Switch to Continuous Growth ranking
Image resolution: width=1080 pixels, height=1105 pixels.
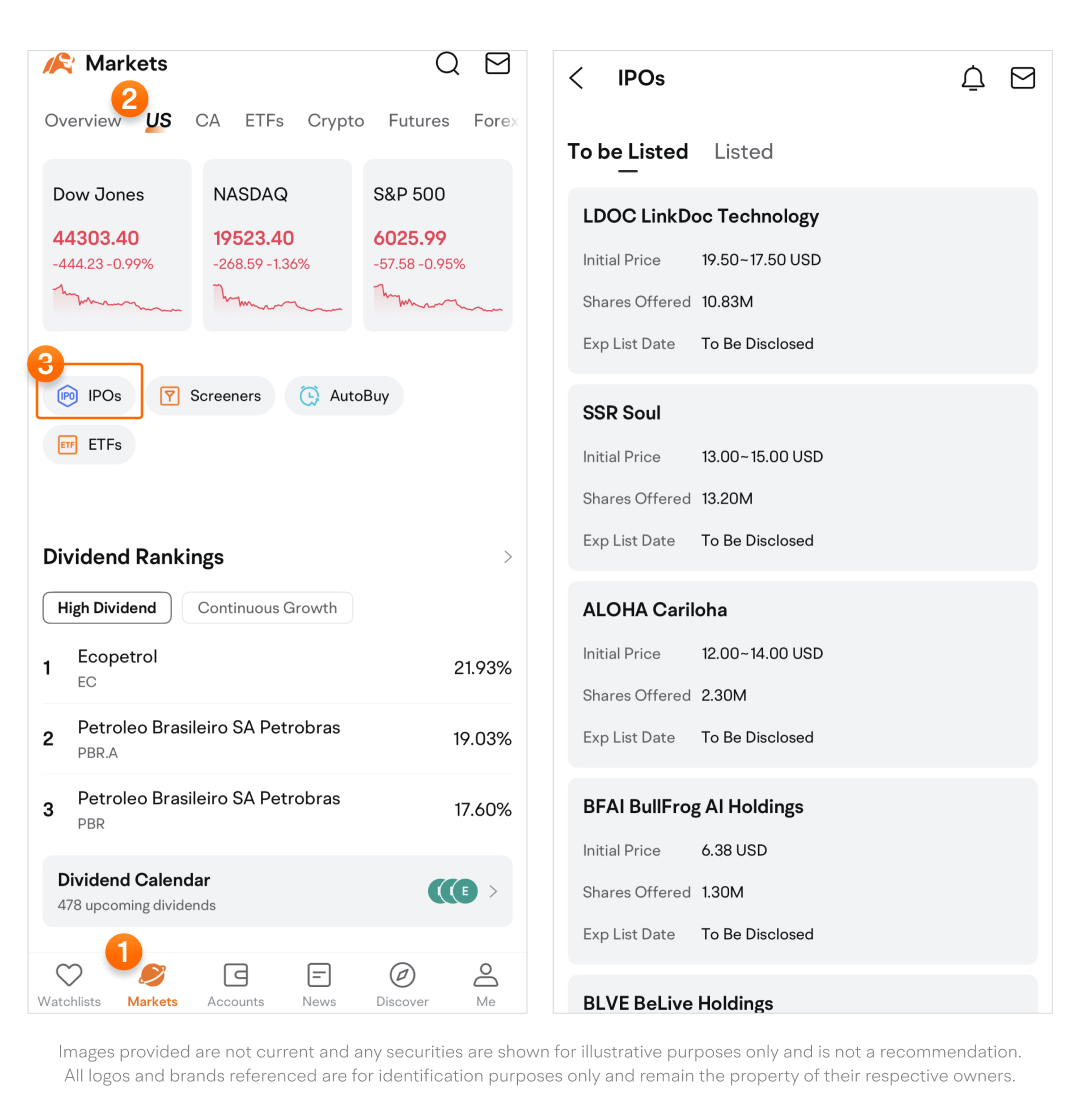[x=267, y=608]
